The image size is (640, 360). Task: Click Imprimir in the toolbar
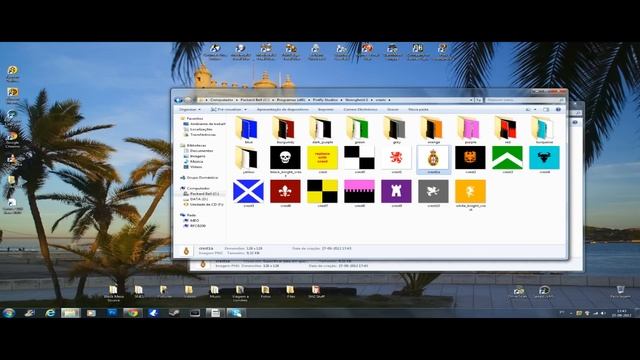326,109
